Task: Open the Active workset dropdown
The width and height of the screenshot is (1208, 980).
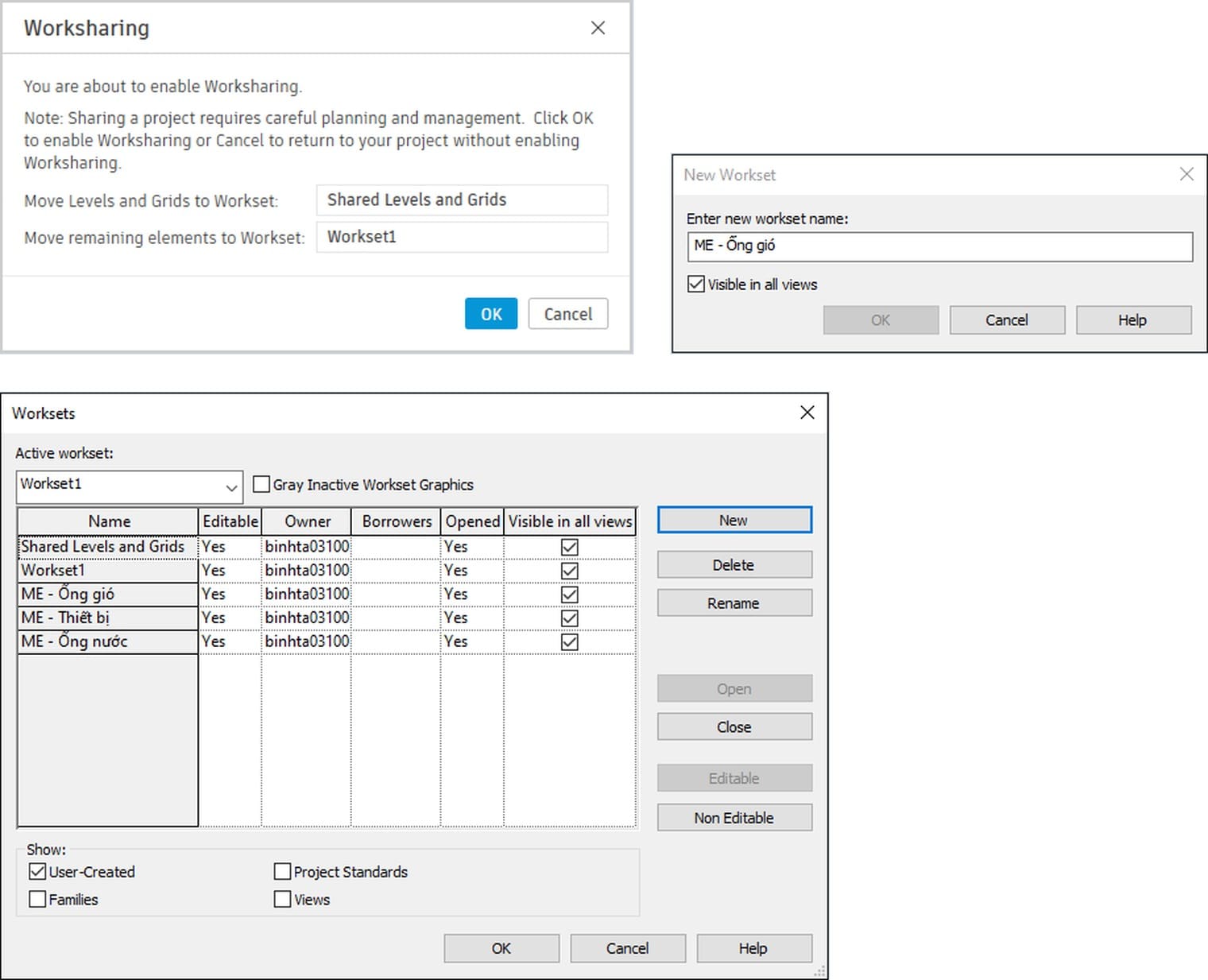Action: tap(129, 486)
